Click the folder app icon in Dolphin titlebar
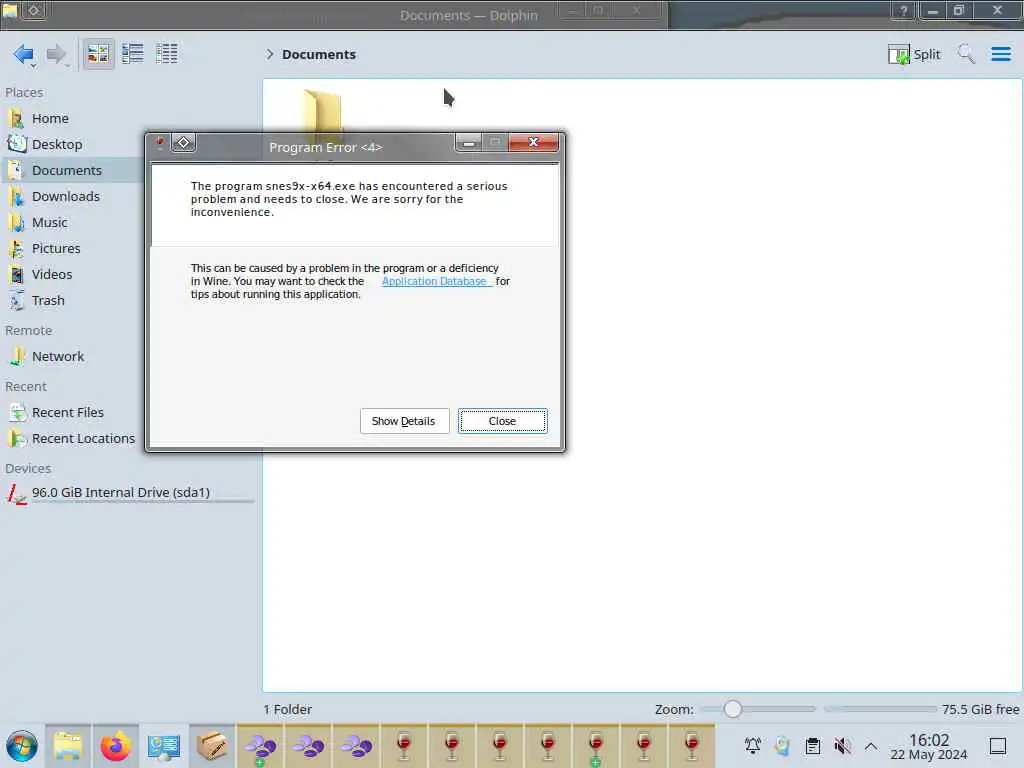The width and height of the screenshot is (1024, 768). point(10,10)
